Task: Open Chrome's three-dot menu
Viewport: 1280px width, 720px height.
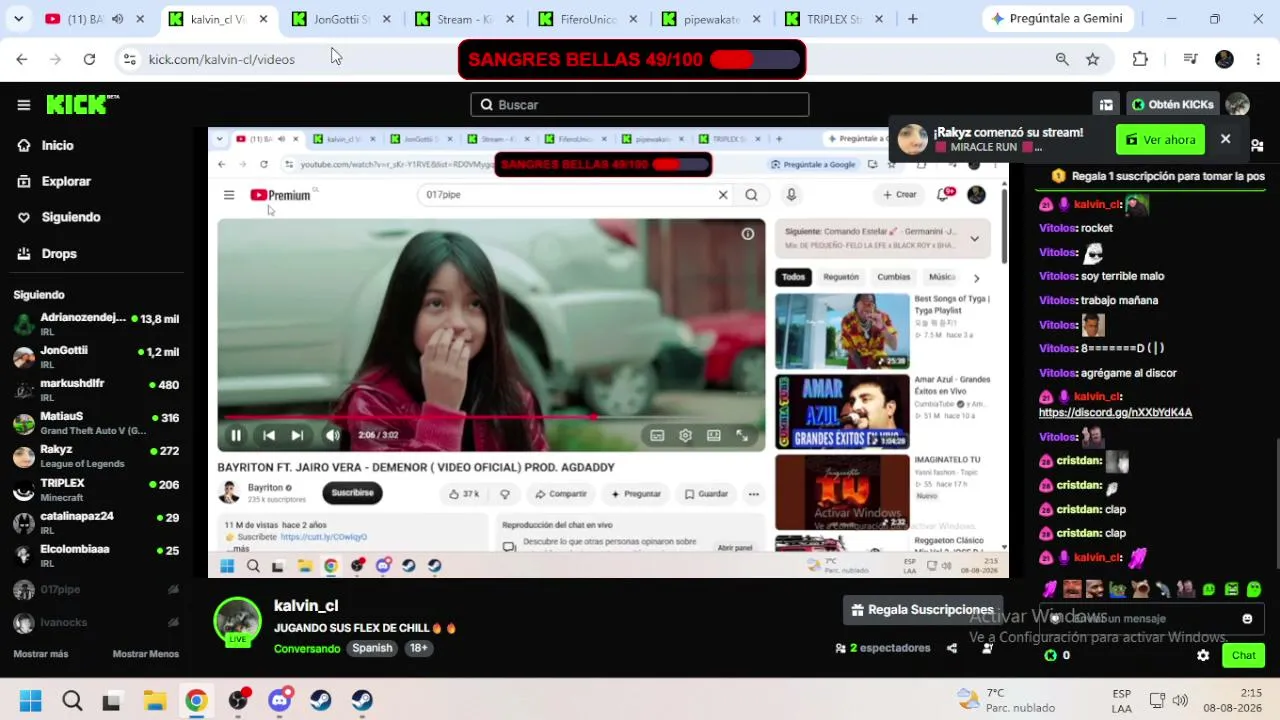Action: click(x=1258, y=59)
